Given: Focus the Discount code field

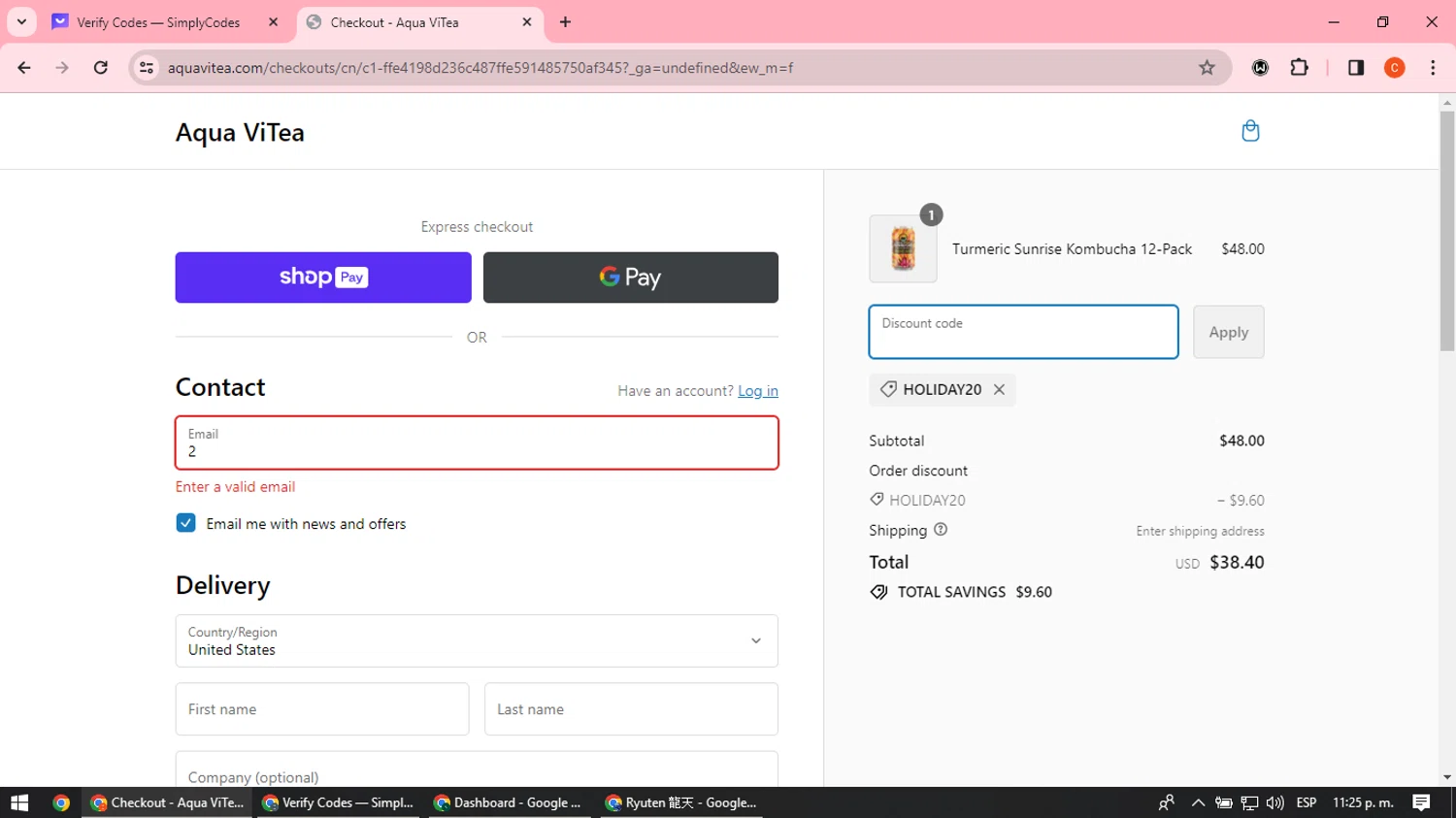Looking at the screenshot, I should coord(1023,332).
